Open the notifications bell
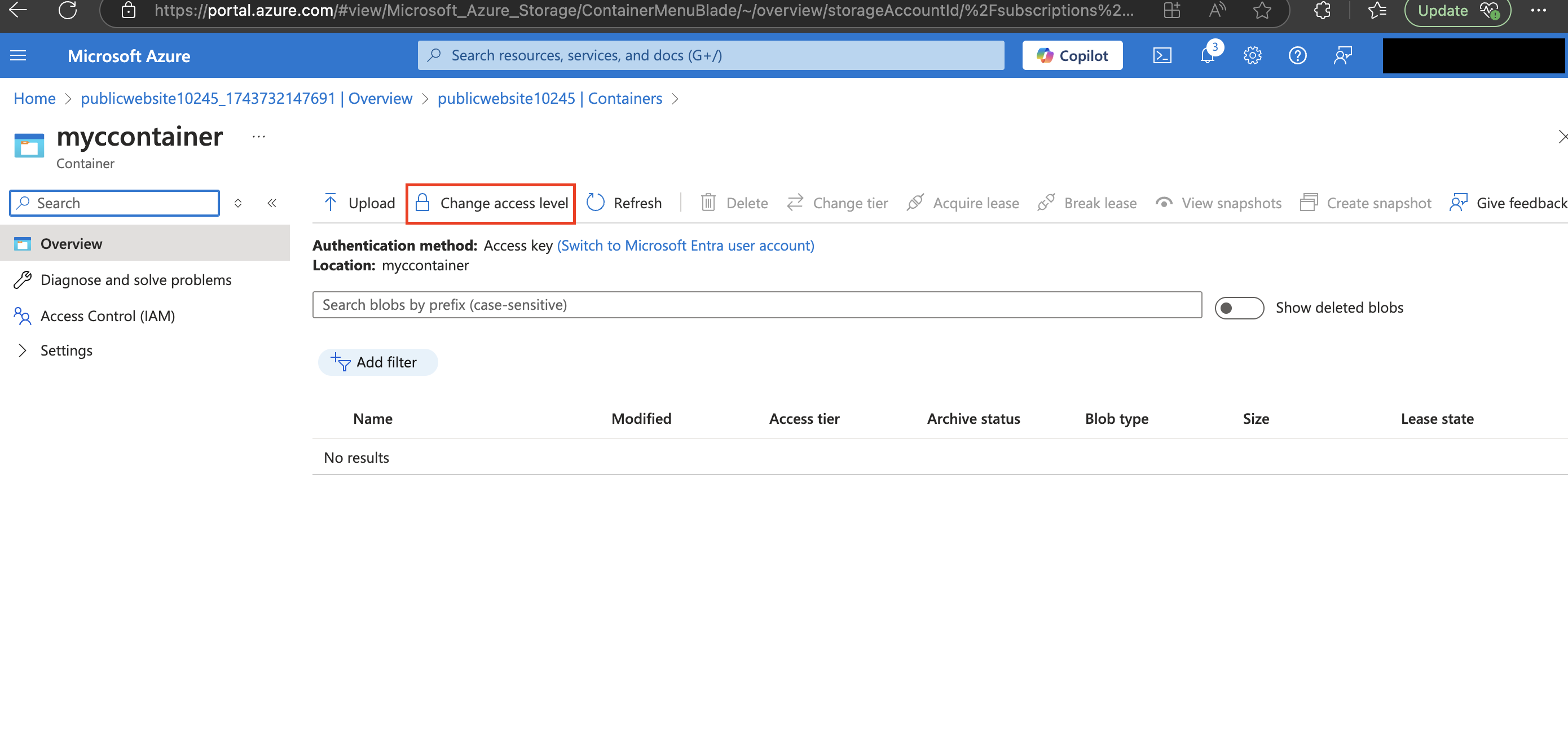Viewport: 1568px width, 754px height. [1208, 55]
